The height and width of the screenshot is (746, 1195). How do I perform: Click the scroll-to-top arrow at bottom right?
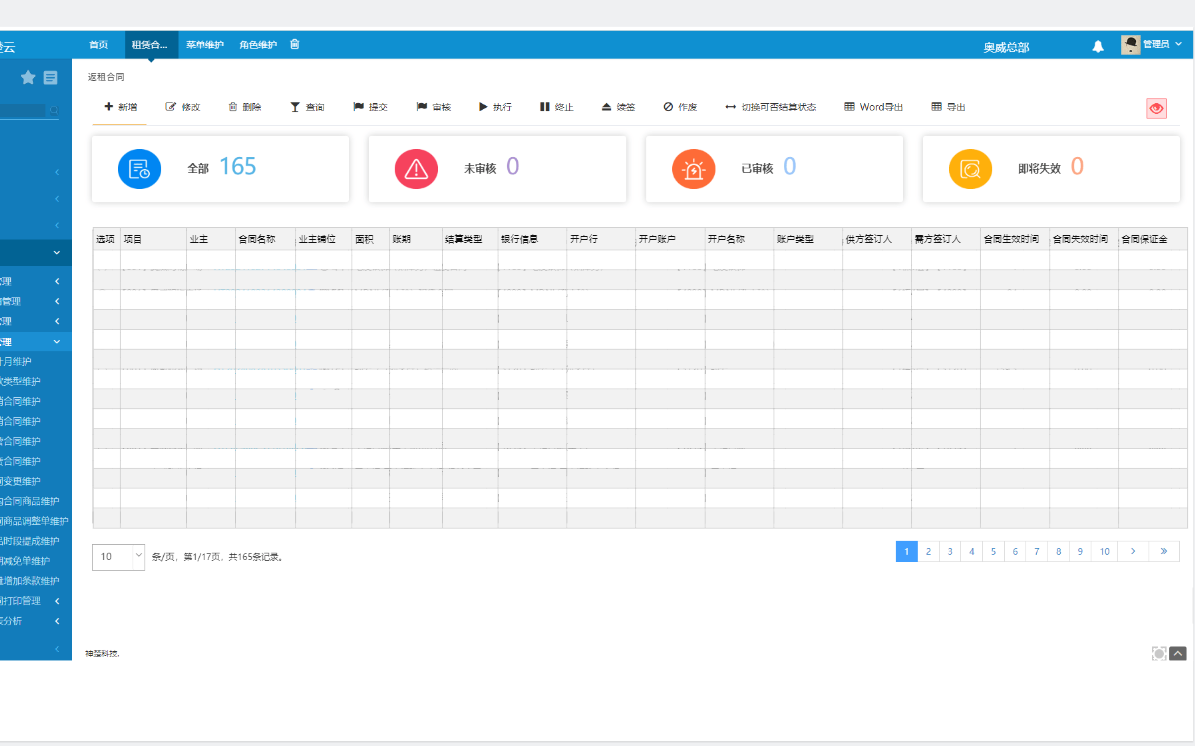click(x=1178, y=653)
